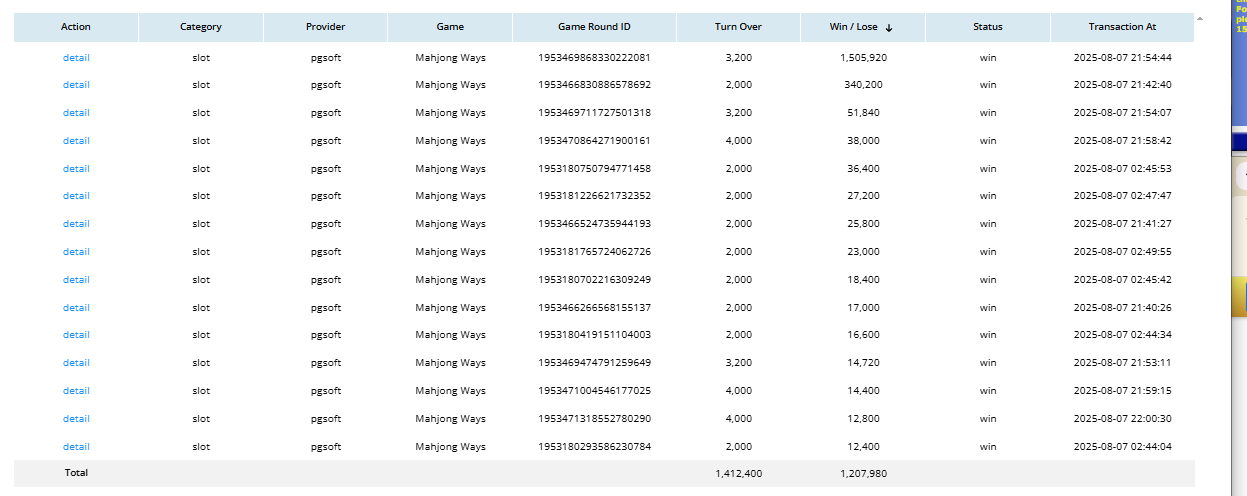1247x496 pixels.
Task: Select timestamp 2025-08-07 21:53:11
Action: pyautogui.click(x=1123, y=363)
